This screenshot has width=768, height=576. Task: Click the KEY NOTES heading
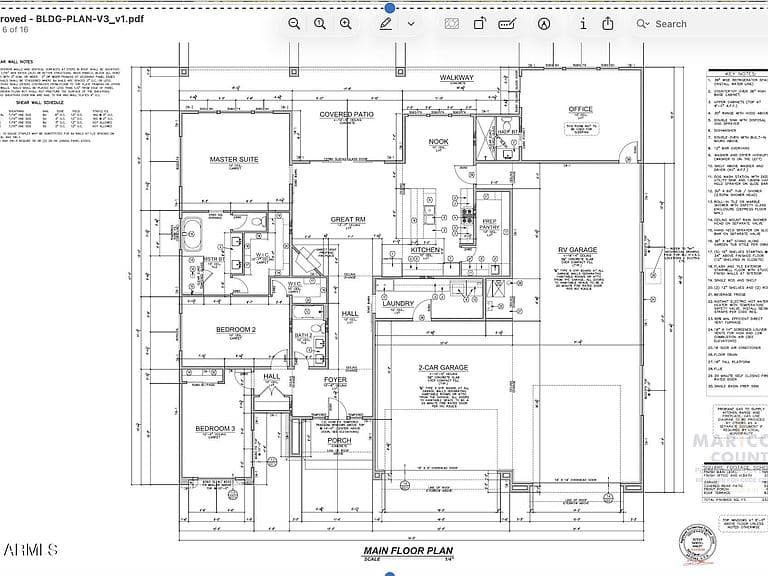click(741, 72)
